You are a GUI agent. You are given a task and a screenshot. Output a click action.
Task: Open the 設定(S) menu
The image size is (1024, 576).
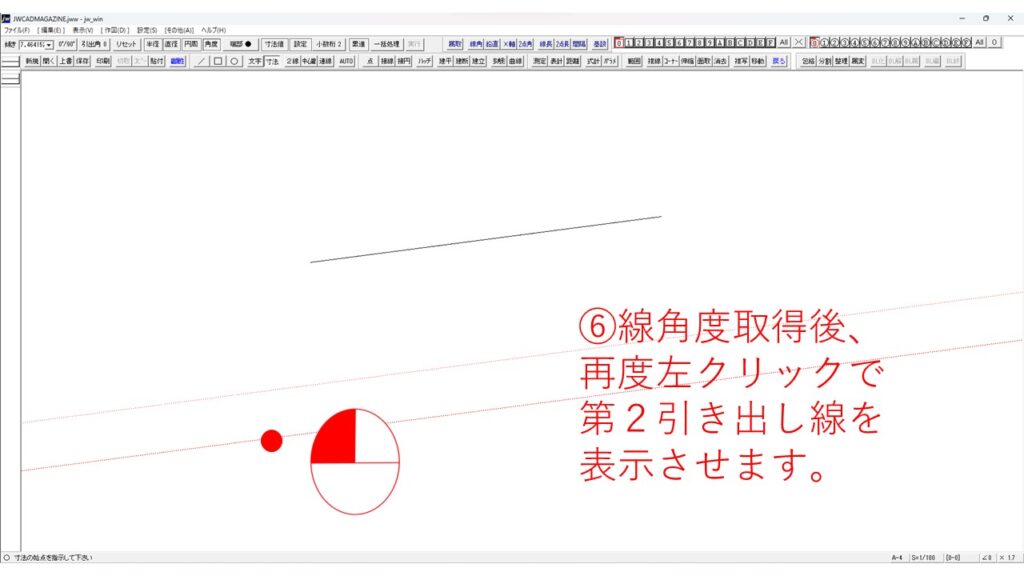(x=147, y=30)
